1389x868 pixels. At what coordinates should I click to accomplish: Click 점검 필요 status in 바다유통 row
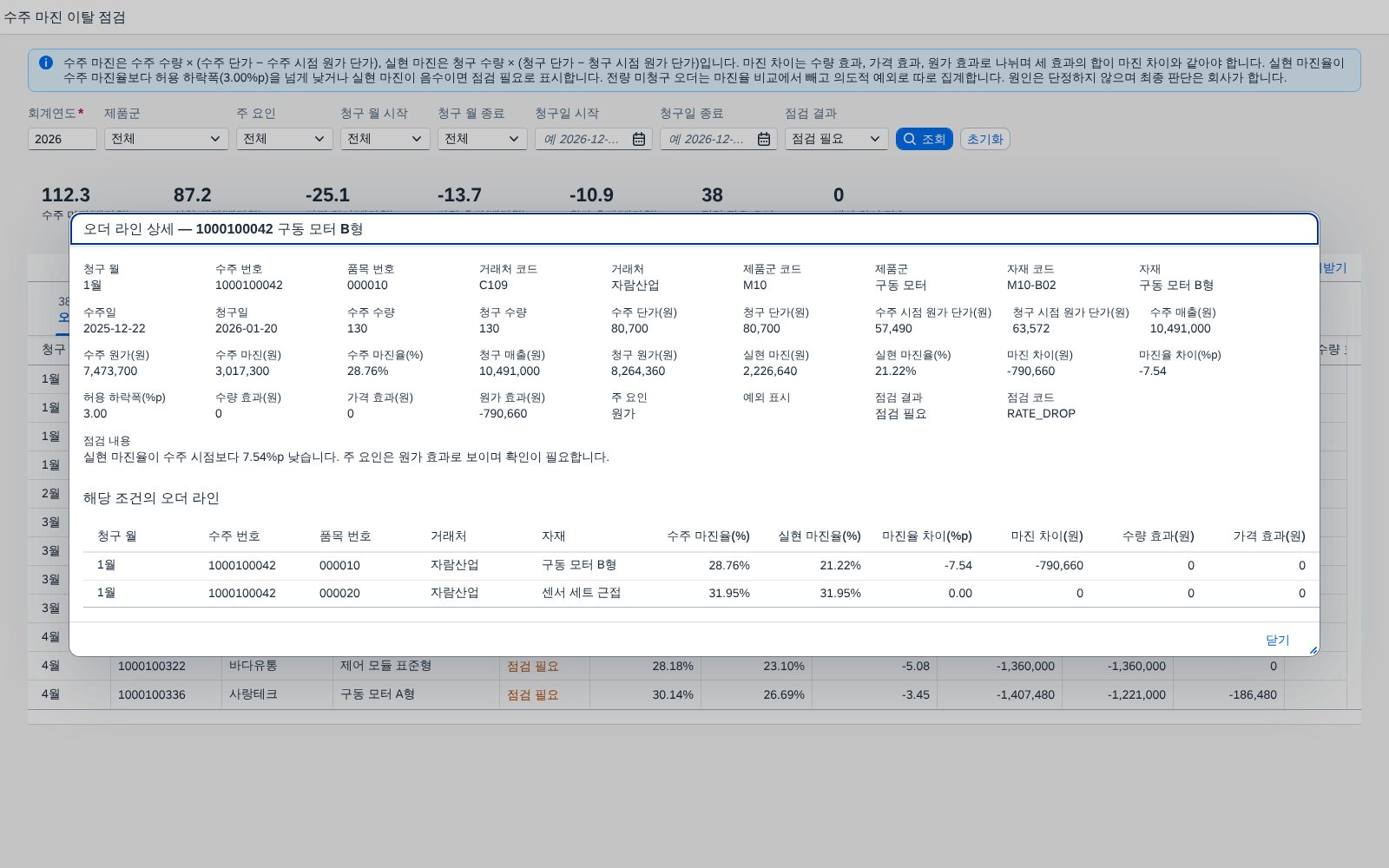pyautogui.click(x=533, y=666)
